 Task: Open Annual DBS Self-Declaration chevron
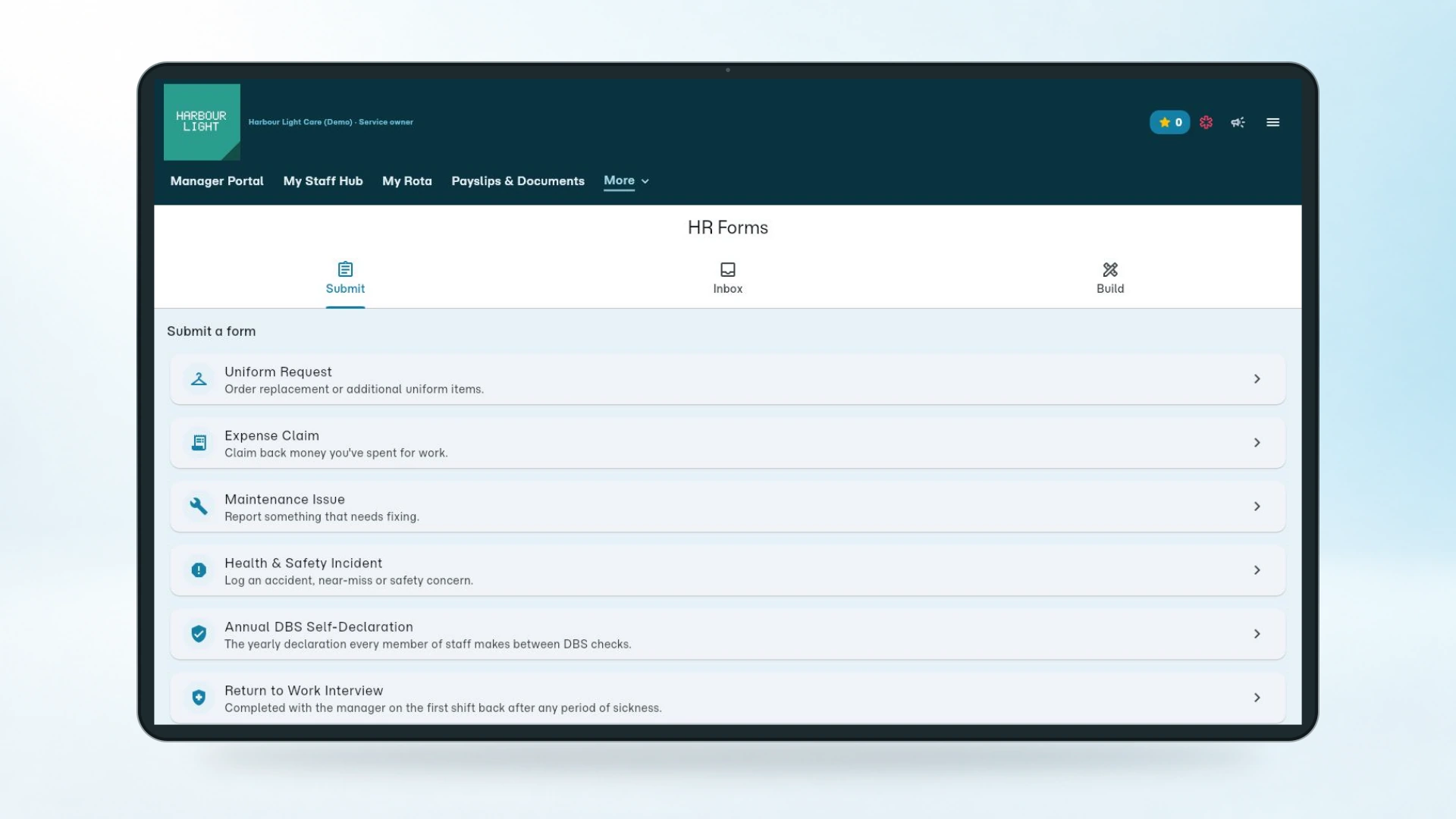click(1257, 633)
